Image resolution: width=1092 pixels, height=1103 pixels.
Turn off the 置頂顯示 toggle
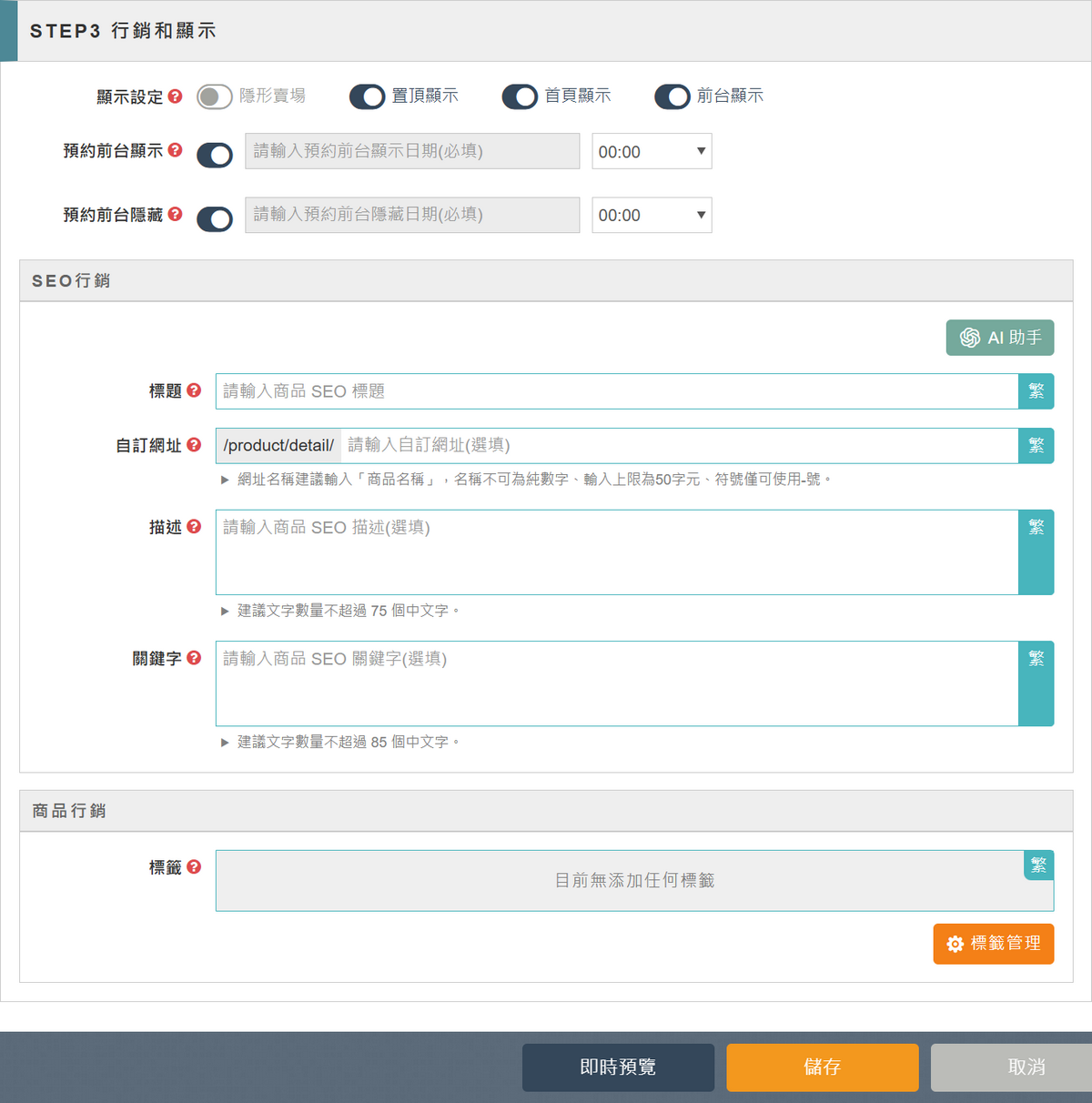pos(368,96)
